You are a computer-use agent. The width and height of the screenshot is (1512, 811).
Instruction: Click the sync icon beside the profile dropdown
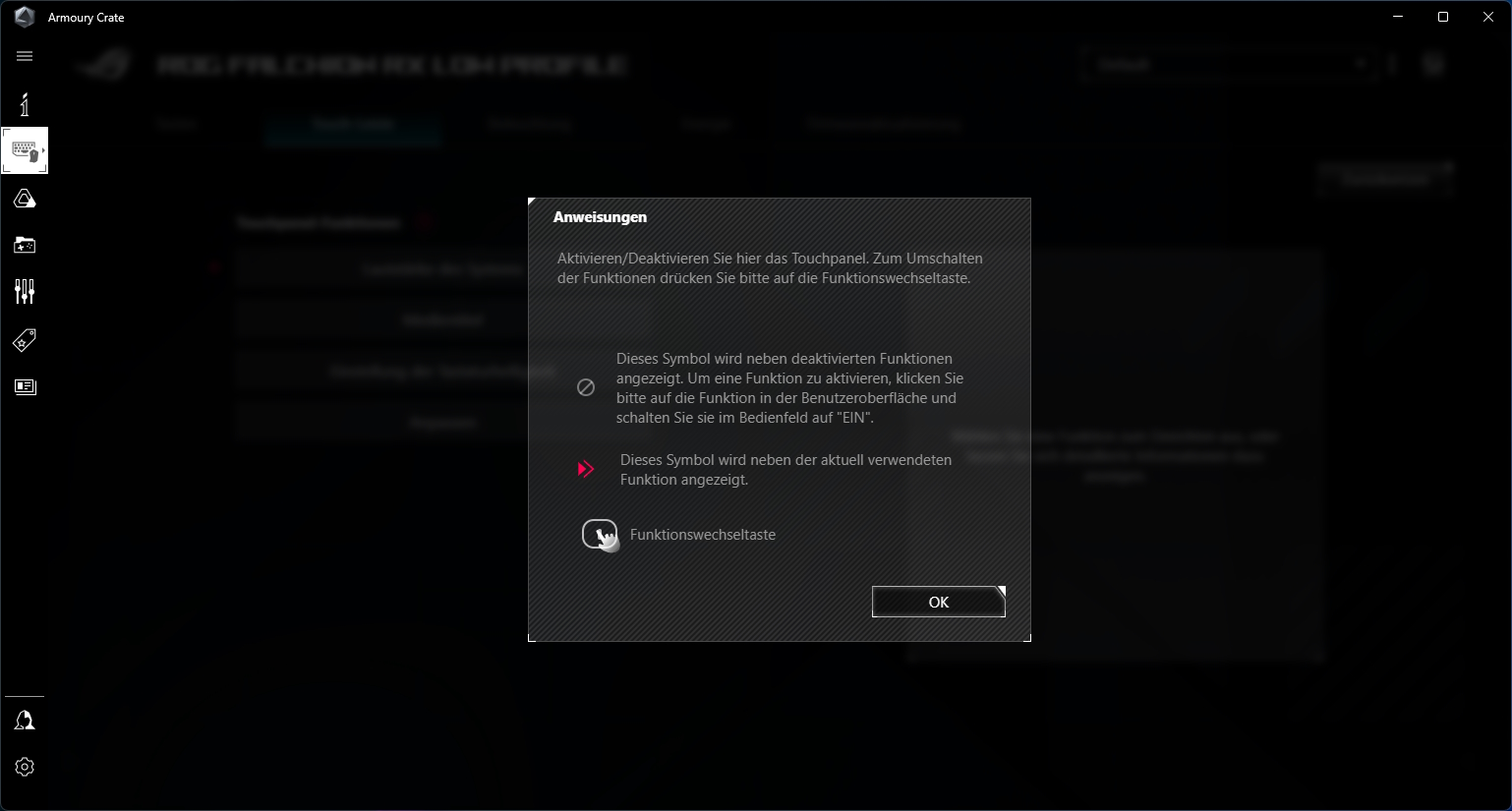1392,63
